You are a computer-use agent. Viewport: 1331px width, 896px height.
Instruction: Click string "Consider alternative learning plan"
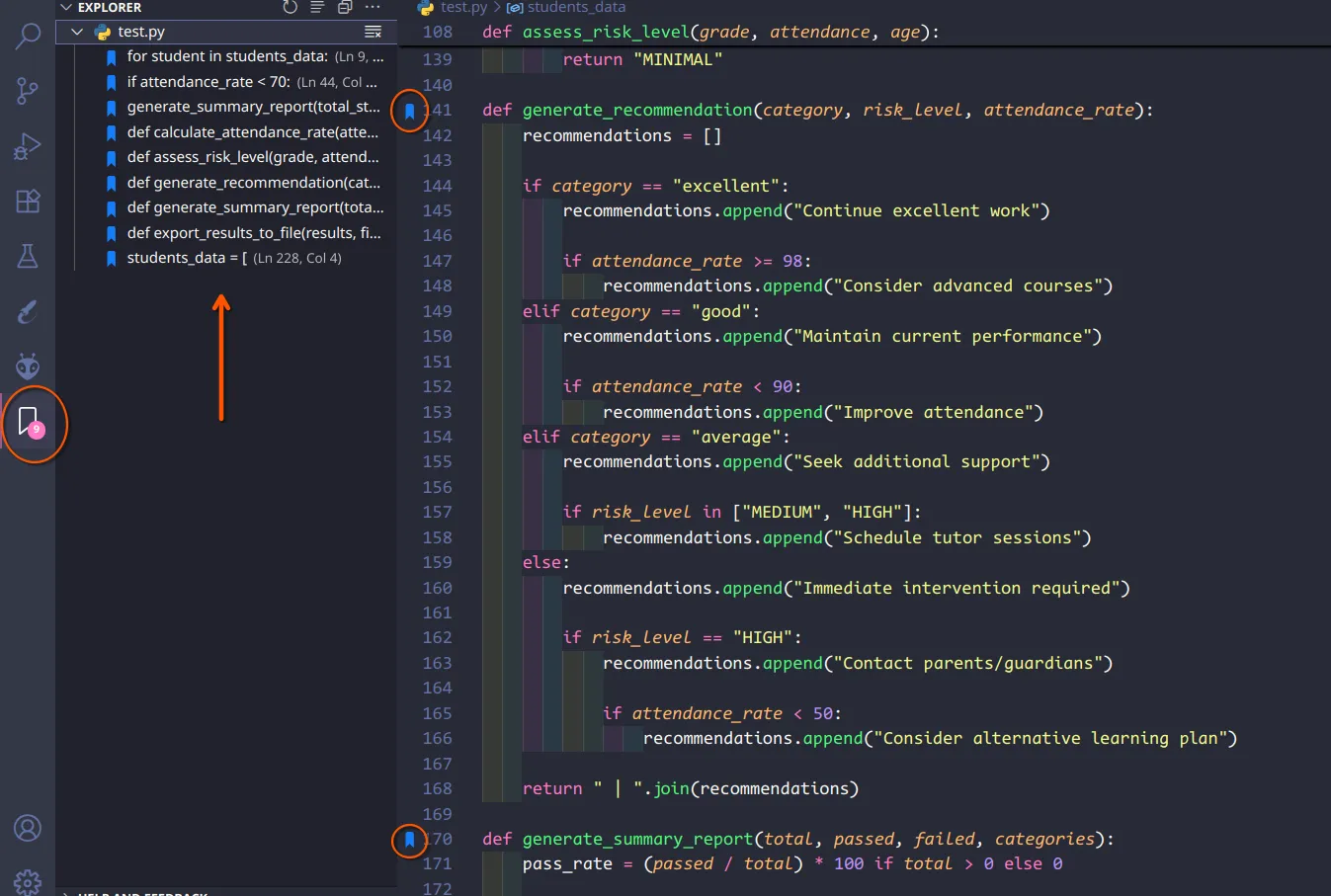pos(1050,739)
